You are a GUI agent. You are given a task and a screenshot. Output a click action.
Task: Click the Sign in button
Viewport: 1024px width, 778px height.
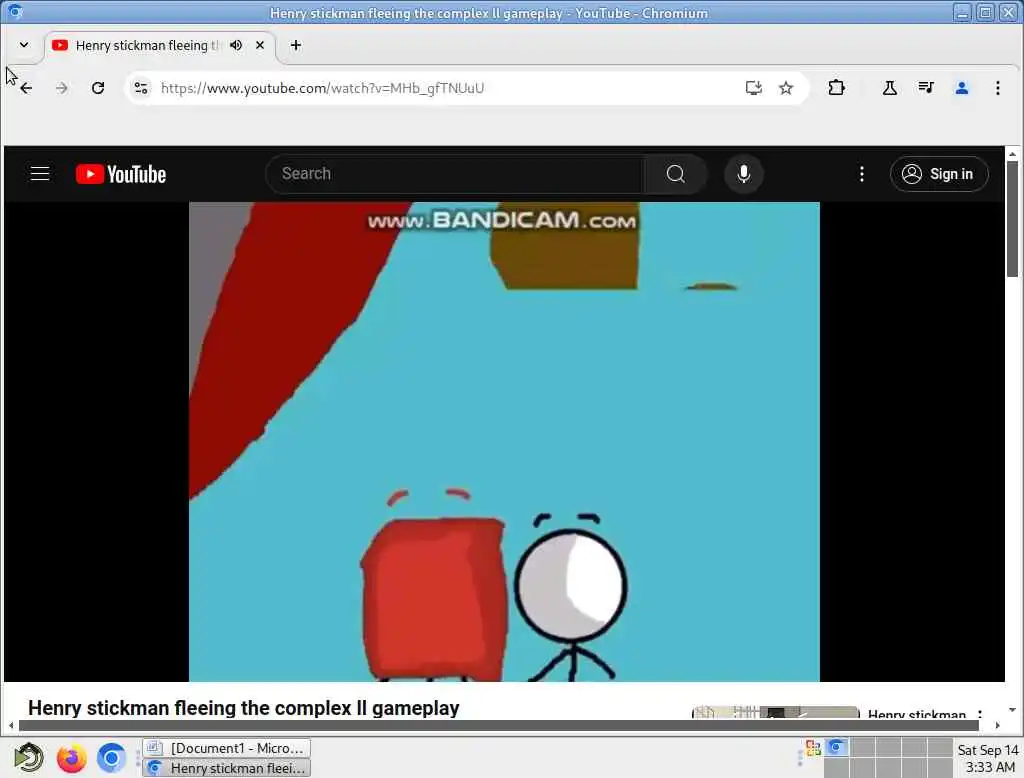(938, 174)
